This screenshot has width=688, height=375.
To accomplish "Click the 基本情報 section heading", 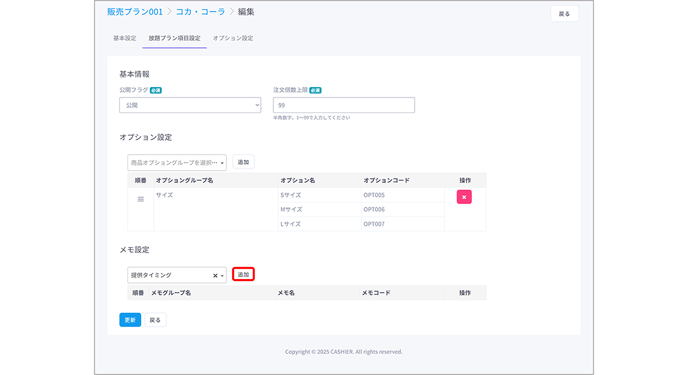I will click(134, 74).
